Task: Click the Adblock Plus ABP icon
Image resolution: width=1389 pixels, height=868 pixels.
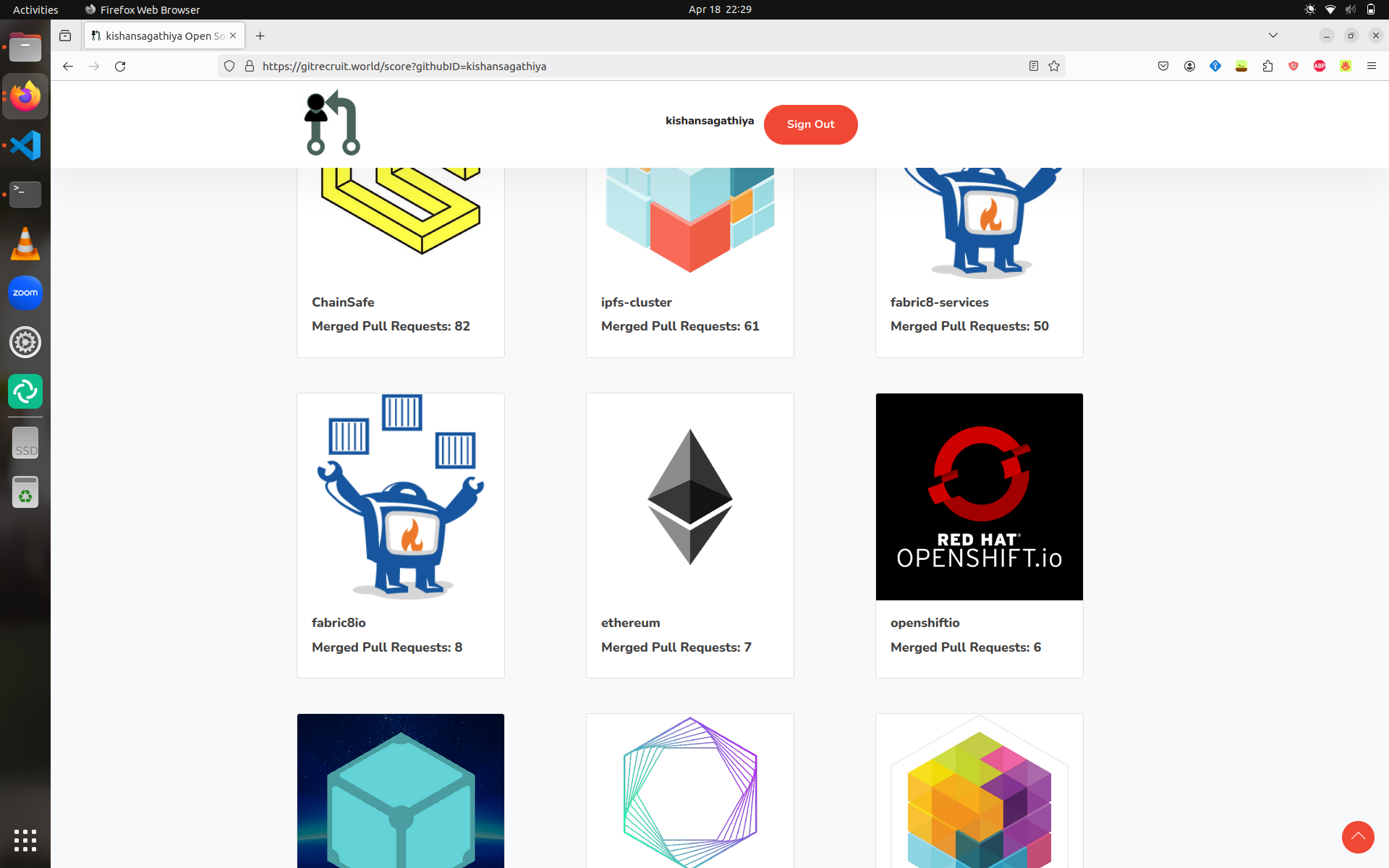Action: (1320, 66)
